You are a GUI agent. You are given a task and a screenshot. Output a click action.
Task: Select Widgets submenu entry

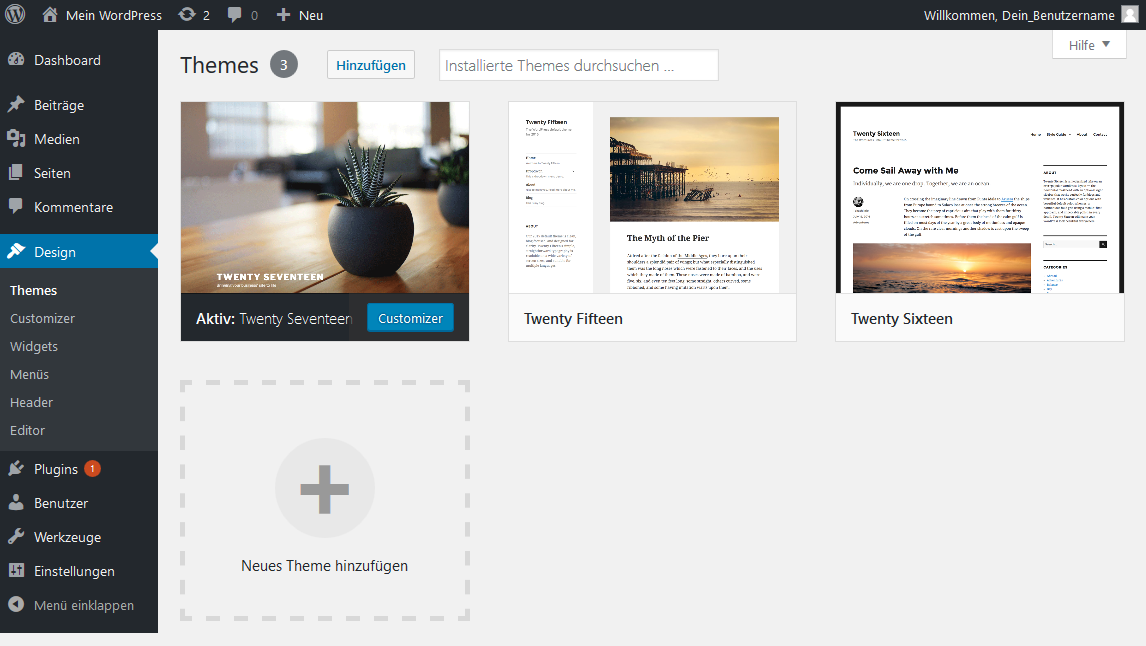pyautogui.click(x=34, y=346)
